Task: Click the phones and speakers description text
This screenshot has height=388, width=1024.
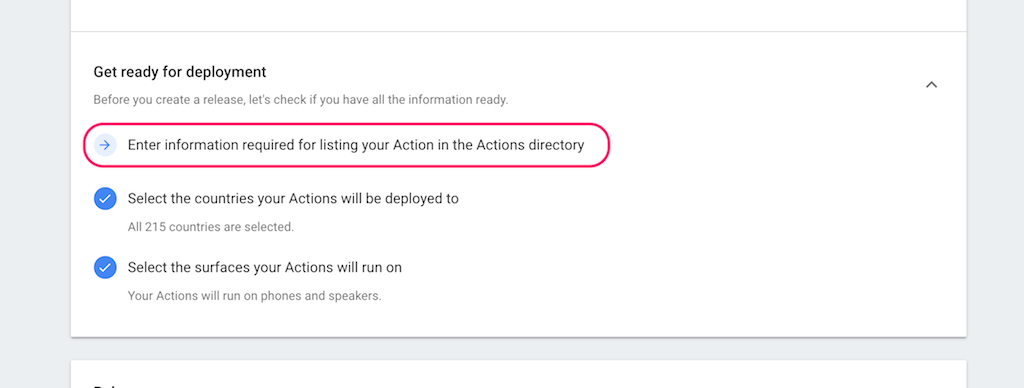Action: click(x=254, y=295)
